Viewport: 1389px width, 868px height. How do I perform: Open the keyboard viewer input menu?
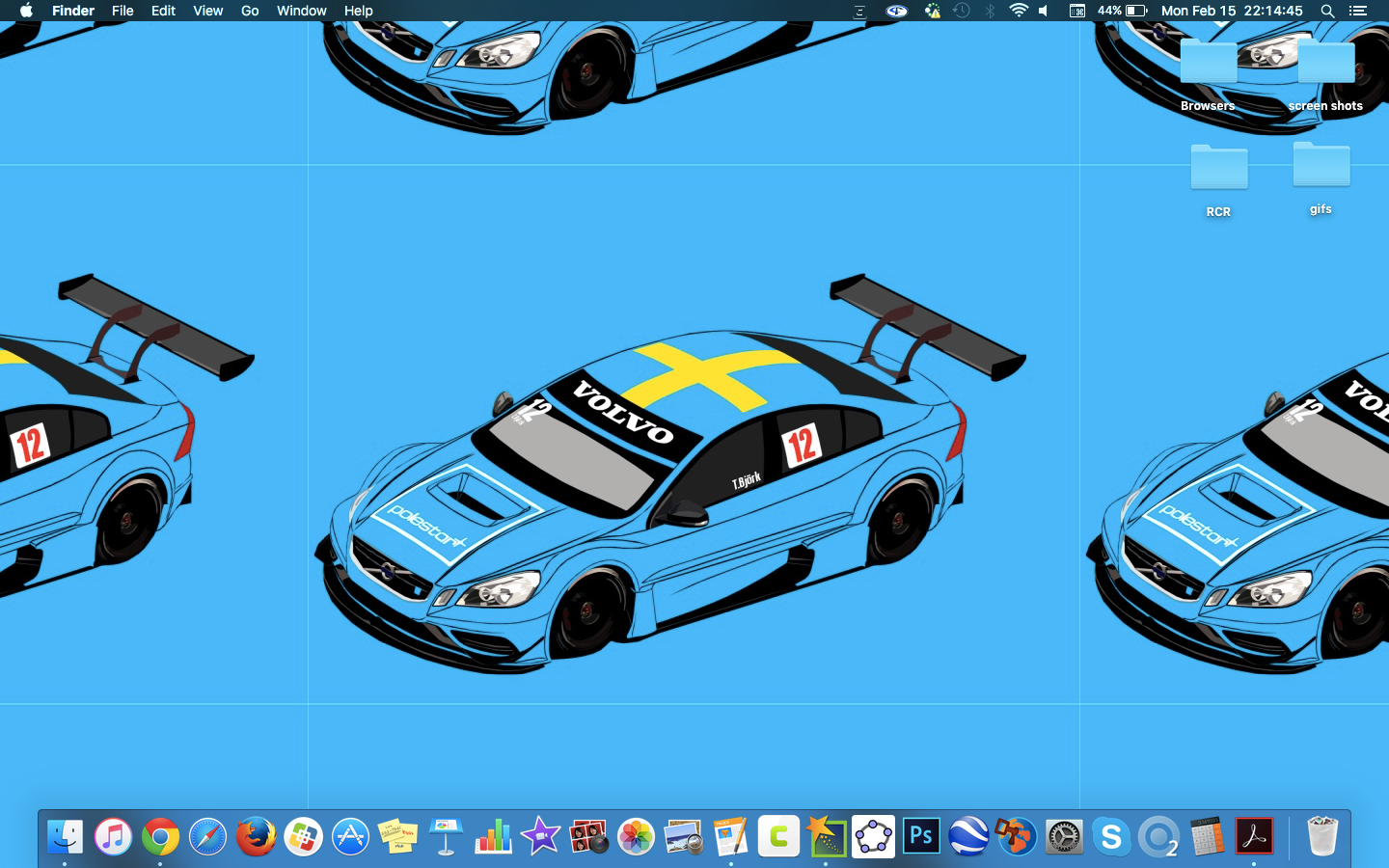click(1077, 11)
